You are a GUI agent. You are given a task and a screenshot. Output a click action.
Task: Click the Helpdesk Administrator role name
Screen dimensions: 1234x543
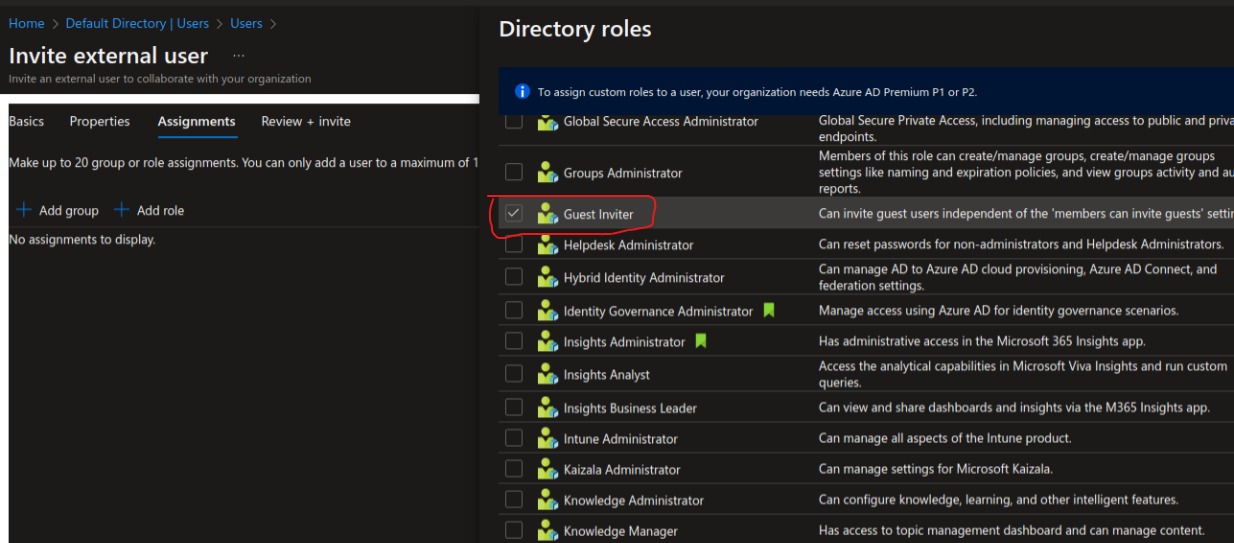click(x=628, y=245)
